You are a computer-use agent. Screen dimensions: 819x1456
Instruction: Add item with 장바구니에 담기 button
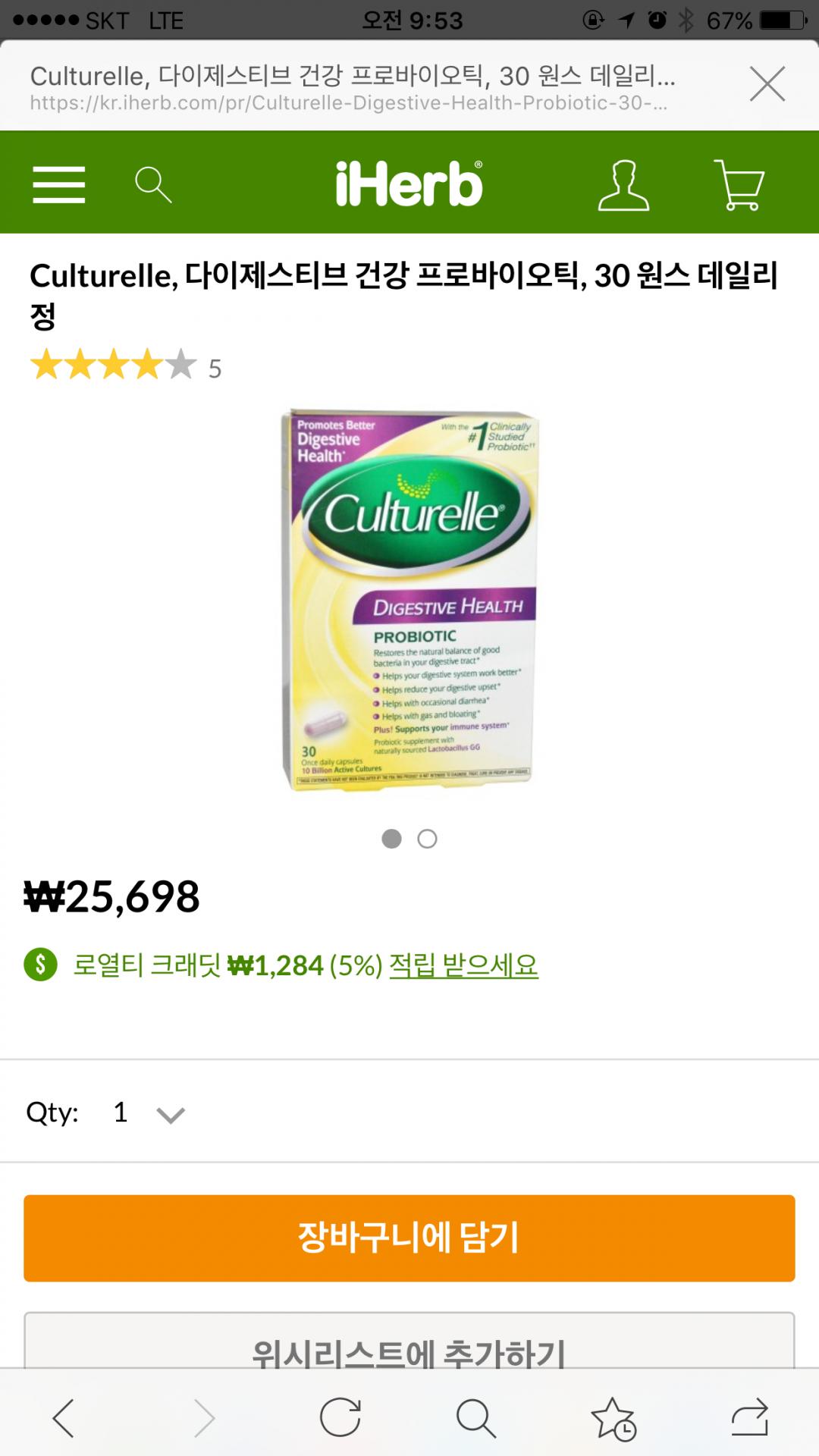click(409, 1238)
